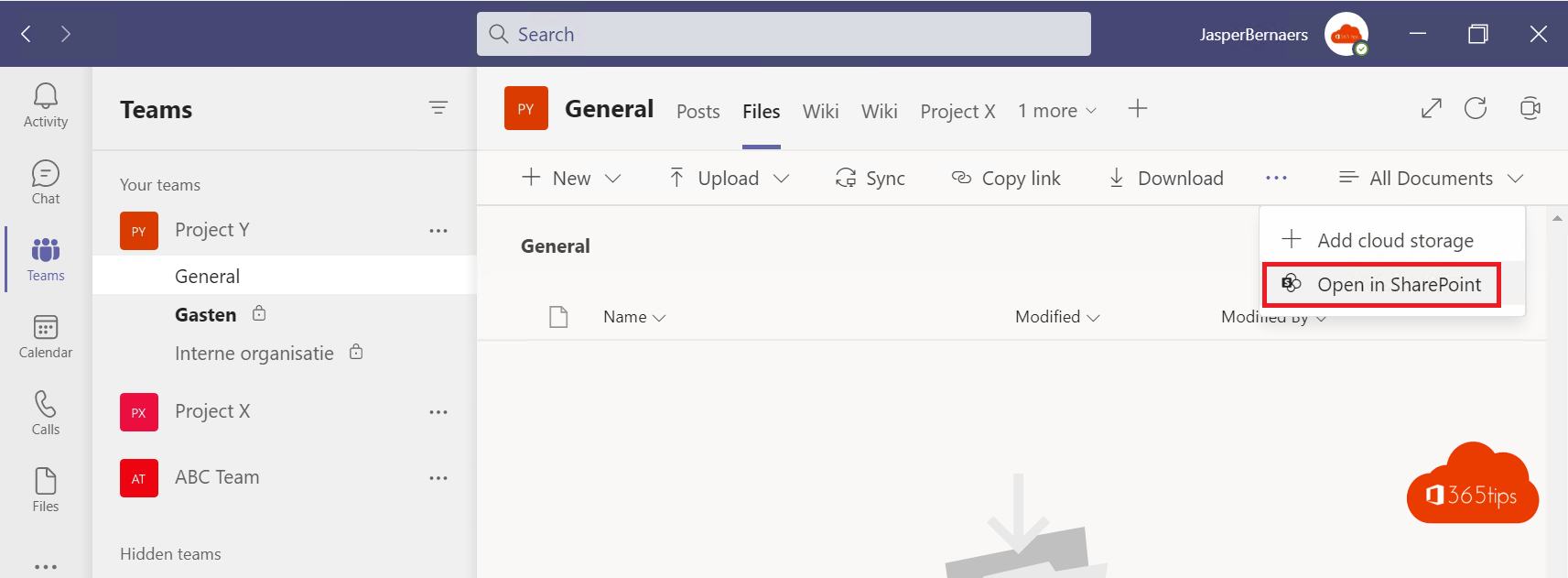Image resolution: width=1568 pixels, height=578 pixels.
Task: Show more apps ellipsis in sidebar
Action: click(x=46, y=567)
